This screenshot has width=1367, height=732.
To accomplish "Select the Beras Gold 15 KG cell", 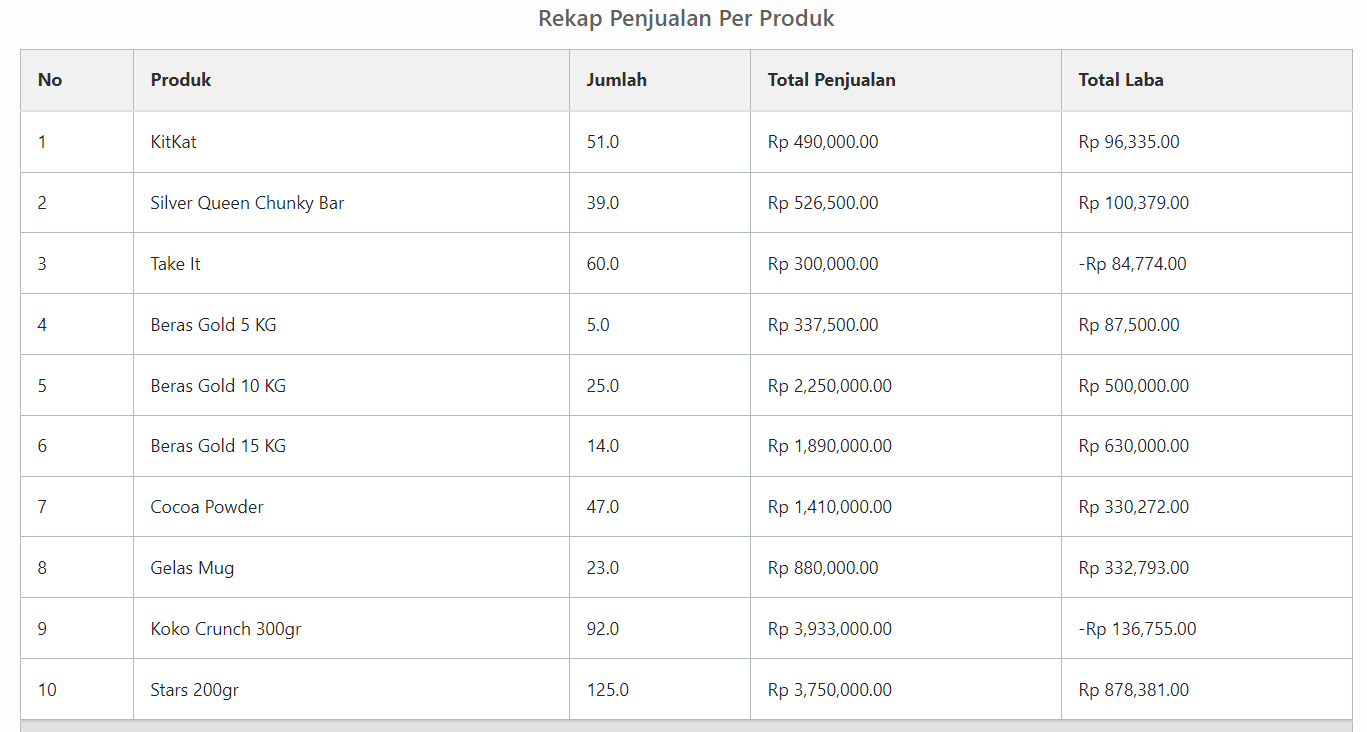I will pyautogui.click(x=218, y=446).
